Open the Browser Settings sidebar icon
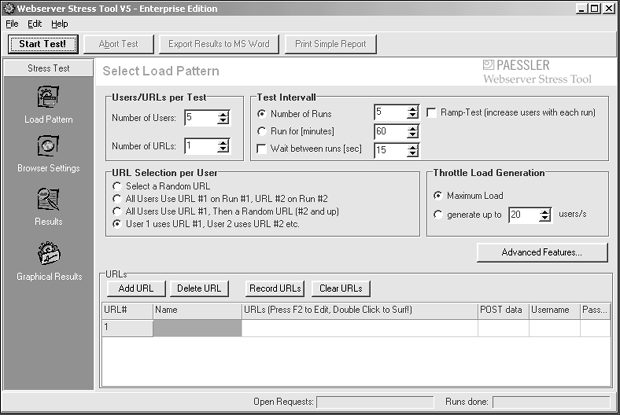 tap(48, 148)
